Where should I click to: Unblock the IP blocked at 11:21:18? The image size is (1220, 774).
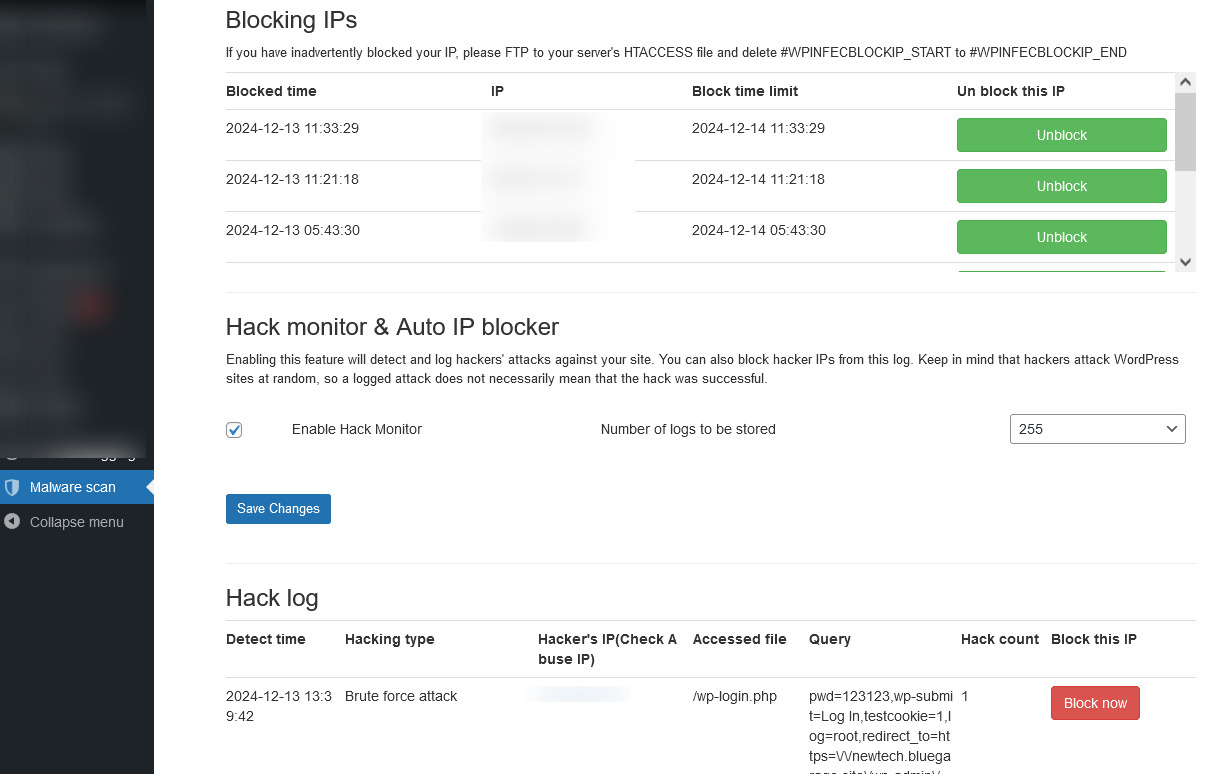pyautogui.click(x=1061, y=186)
